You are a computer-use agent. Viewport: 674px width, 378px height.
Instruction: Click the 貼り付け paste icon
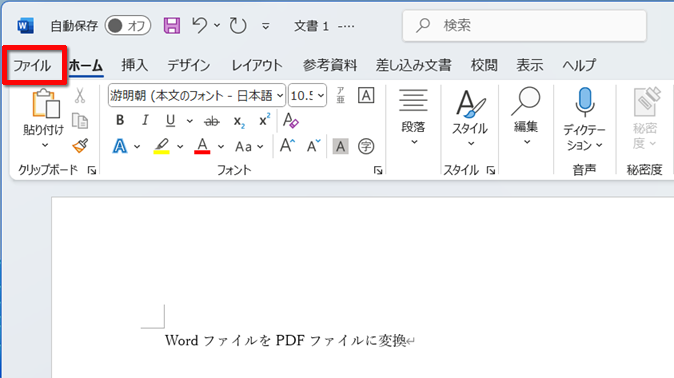(45, 104)
